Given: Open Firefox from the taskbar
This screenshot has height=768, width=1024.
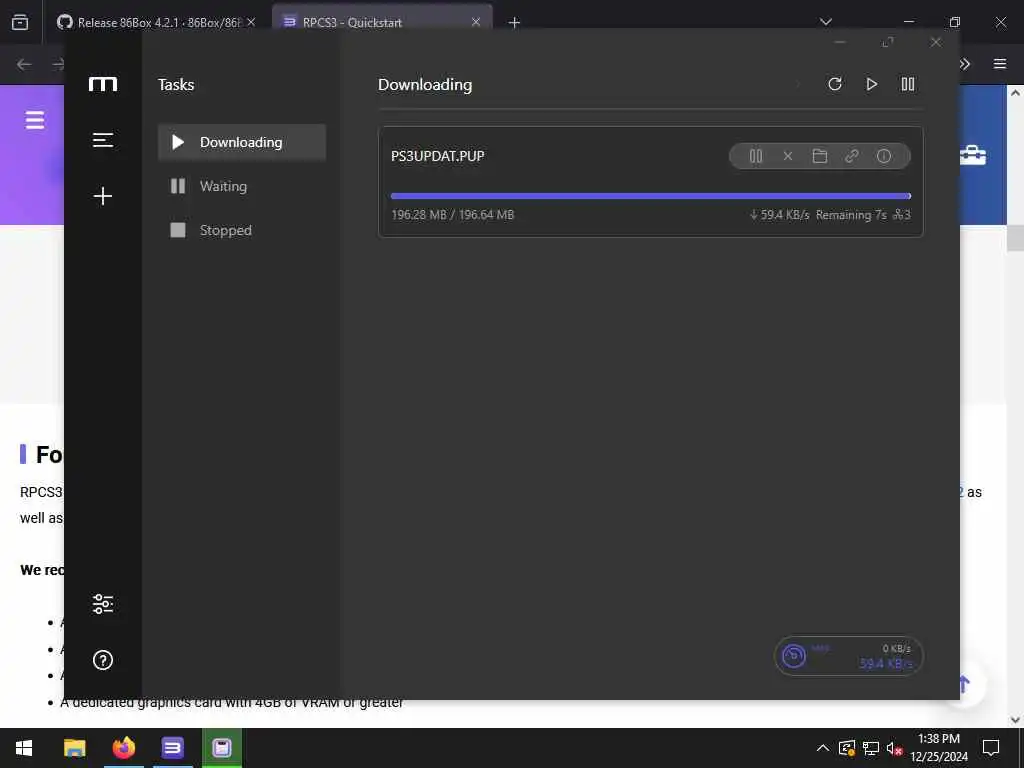Looking at the screenshot, I should [123, 748].
